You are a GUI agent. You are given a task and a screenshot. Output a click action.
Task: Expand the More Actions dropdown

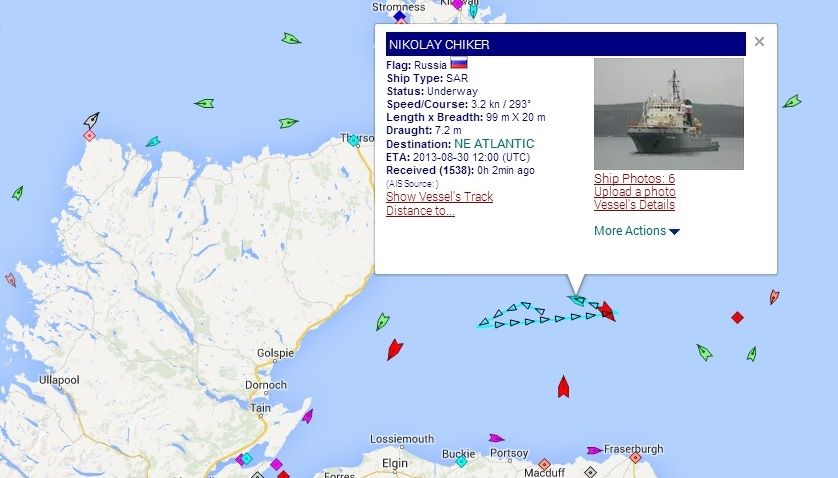click(x=637, y=231)
